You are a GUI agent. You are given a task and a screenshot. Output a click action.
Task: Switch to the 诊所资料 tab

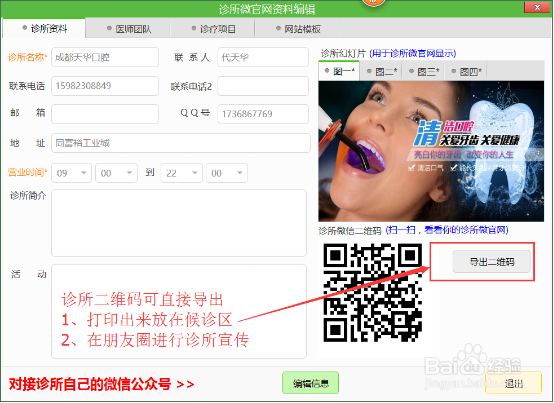tap(44, 28)
